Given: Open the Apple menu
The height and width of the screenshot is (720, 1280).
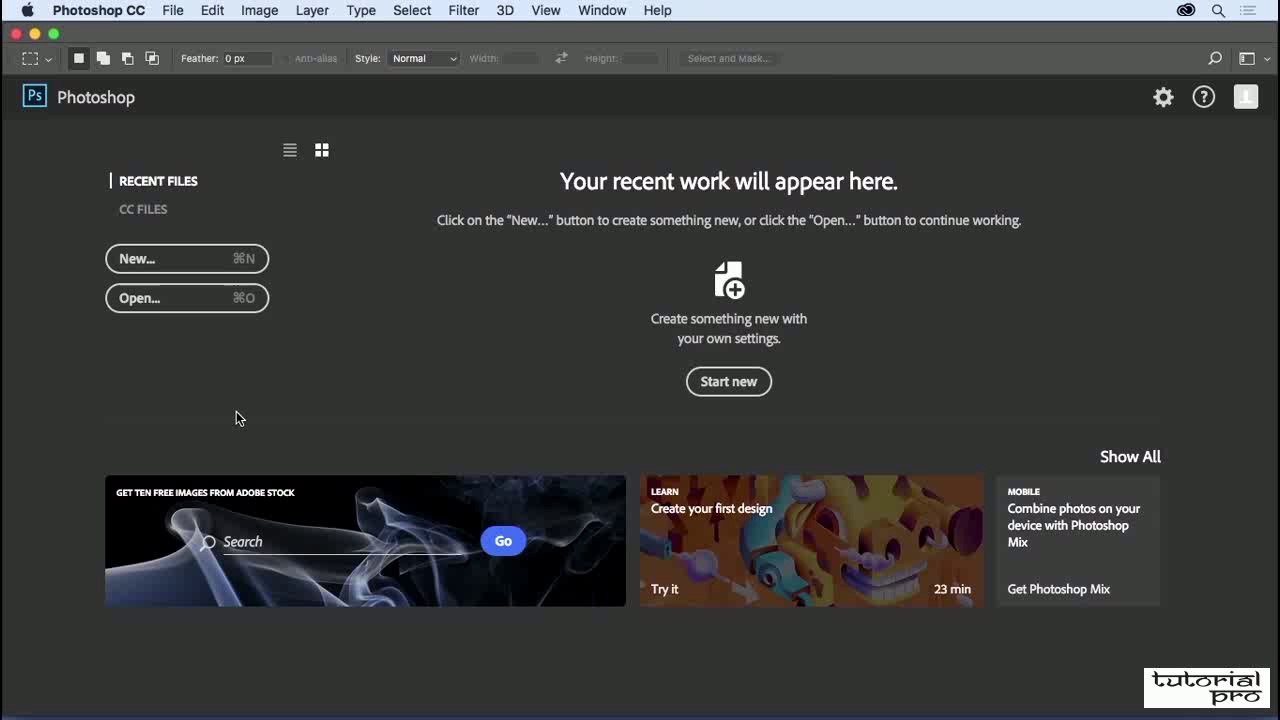Looking at the screenshot, I should point(27,10).
